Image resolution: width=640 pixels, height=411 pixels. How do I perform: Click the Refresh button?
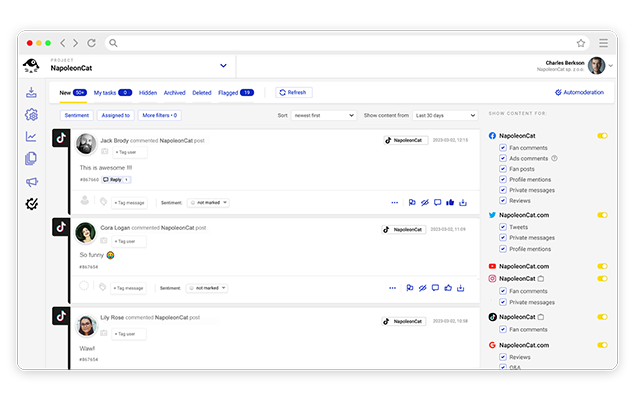(x=294, y=92)
